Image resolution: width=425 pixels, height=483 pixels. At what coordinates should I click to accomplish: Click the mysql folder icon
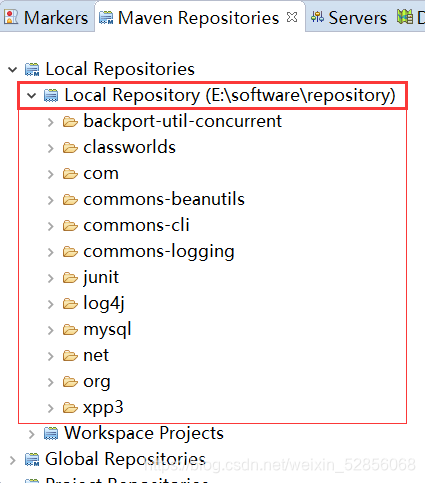[70, 330]
